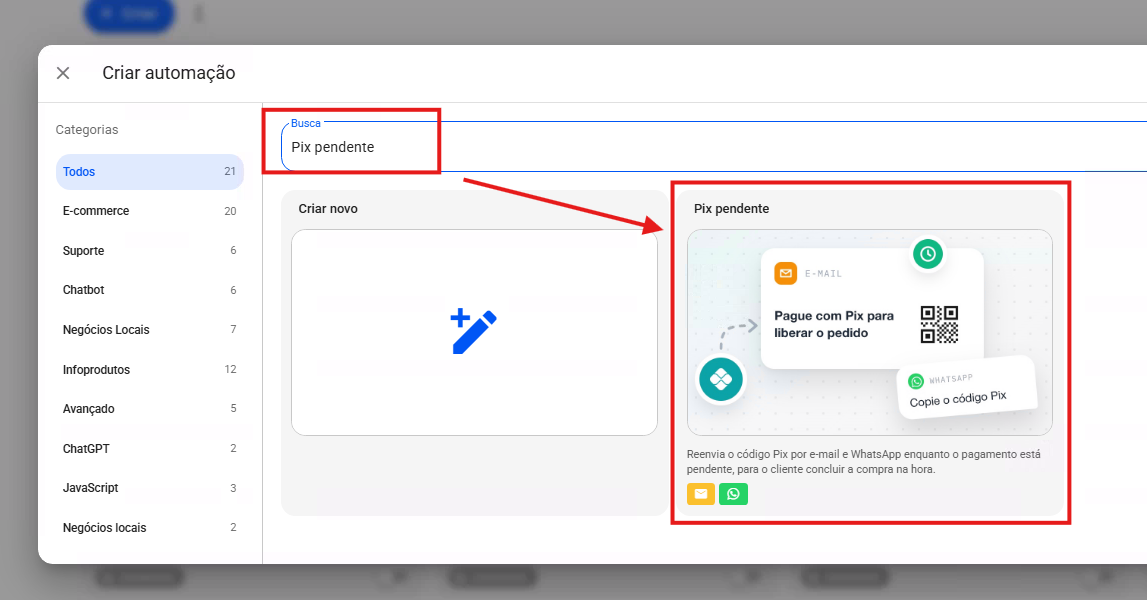Click the green WhatsApp channel icon
The height and width of the screenshot is (600, 1147).
tap(733, 494)
